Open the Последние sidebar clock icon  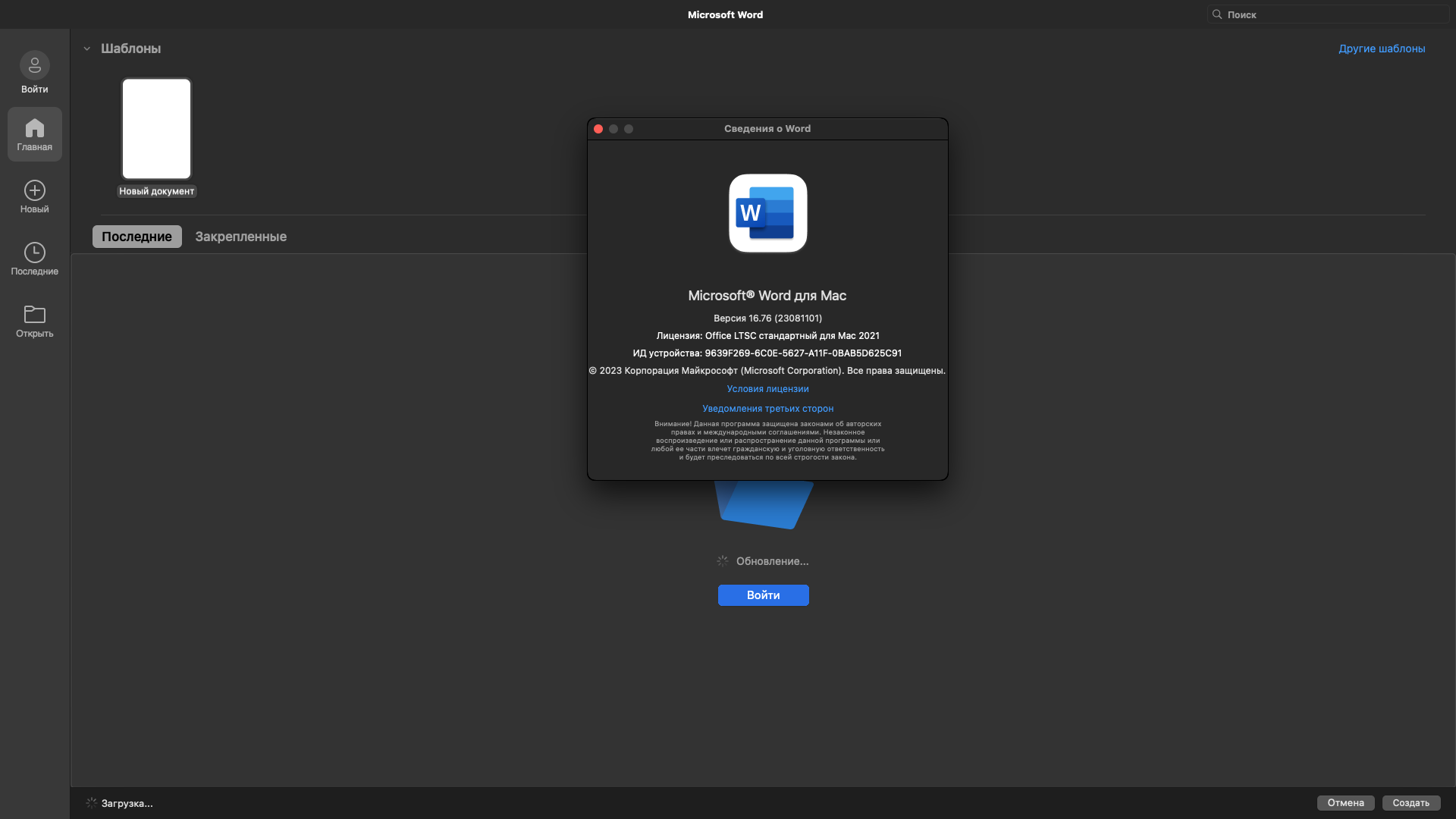35,253
